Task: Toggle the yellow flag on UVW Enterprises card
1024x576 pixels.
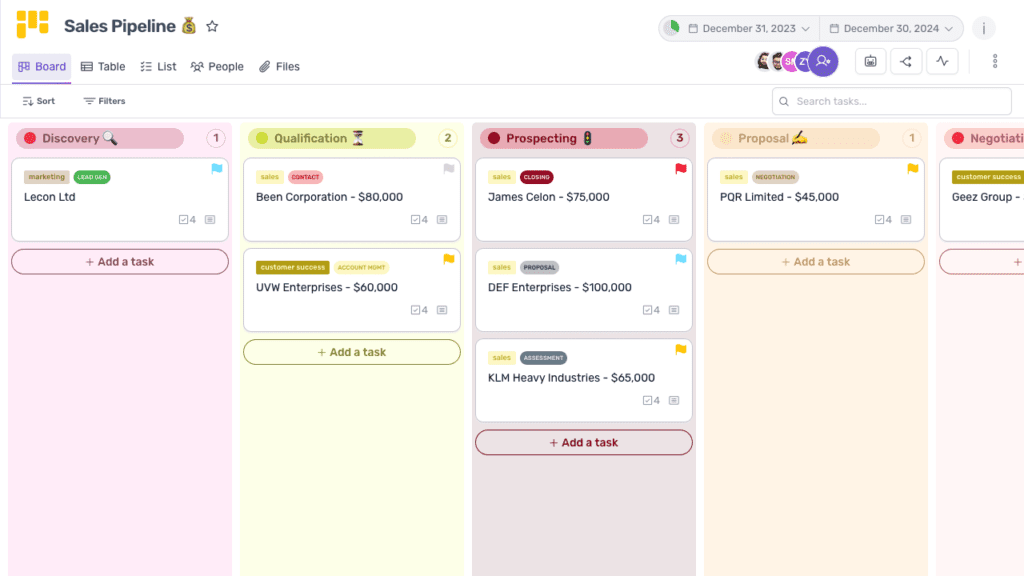Action: tap(448, 258)
